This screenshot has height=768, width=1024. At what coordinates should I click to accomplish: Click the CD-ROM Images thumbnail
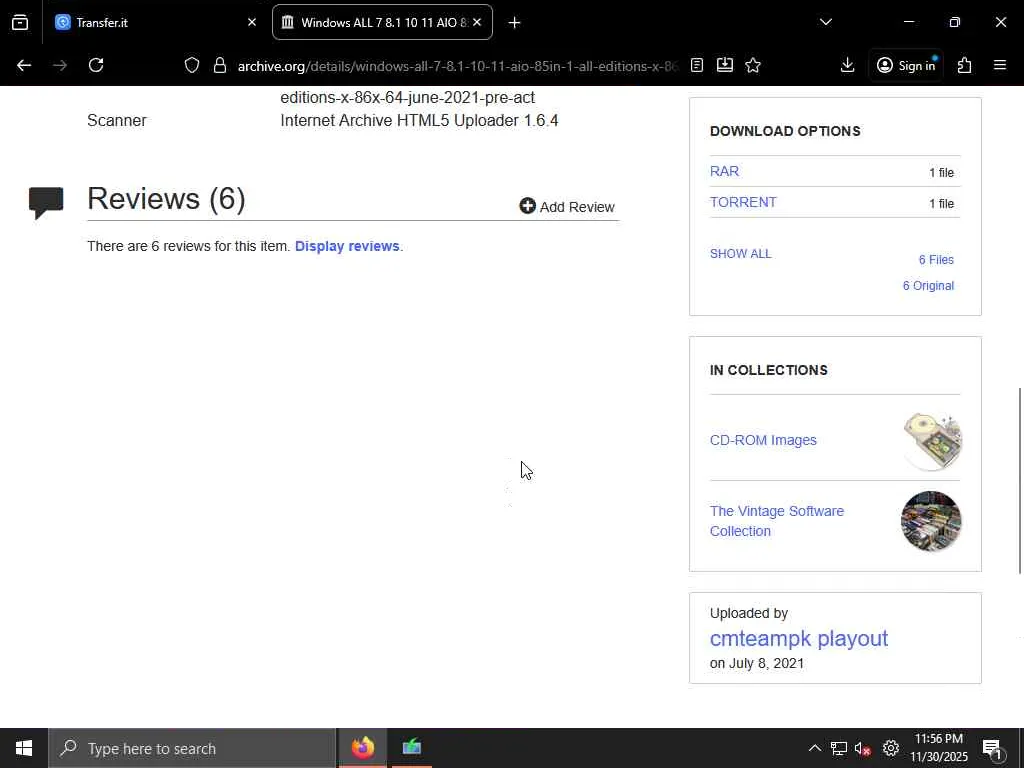pyautogui.click(x=931, y=441)
